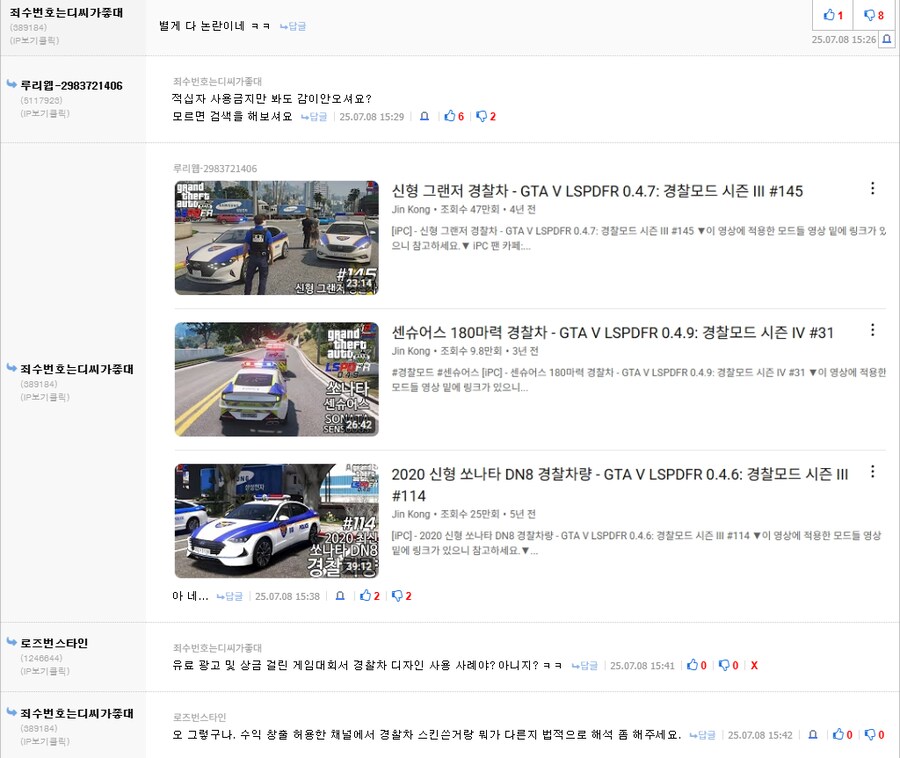Dislike 로즈번스타인's reply from 15:41

tap(728, 665)
